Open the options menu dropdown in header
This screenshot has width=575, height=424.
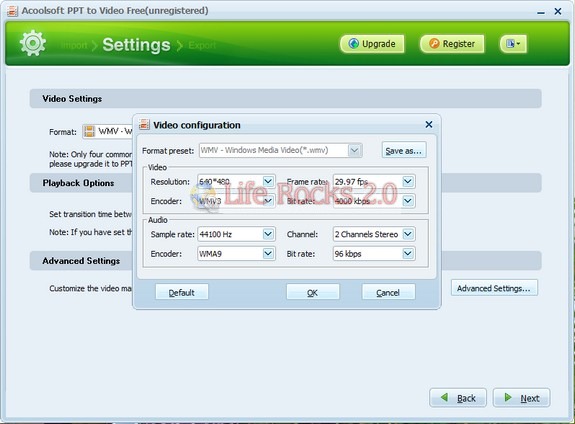coord(513,44)
